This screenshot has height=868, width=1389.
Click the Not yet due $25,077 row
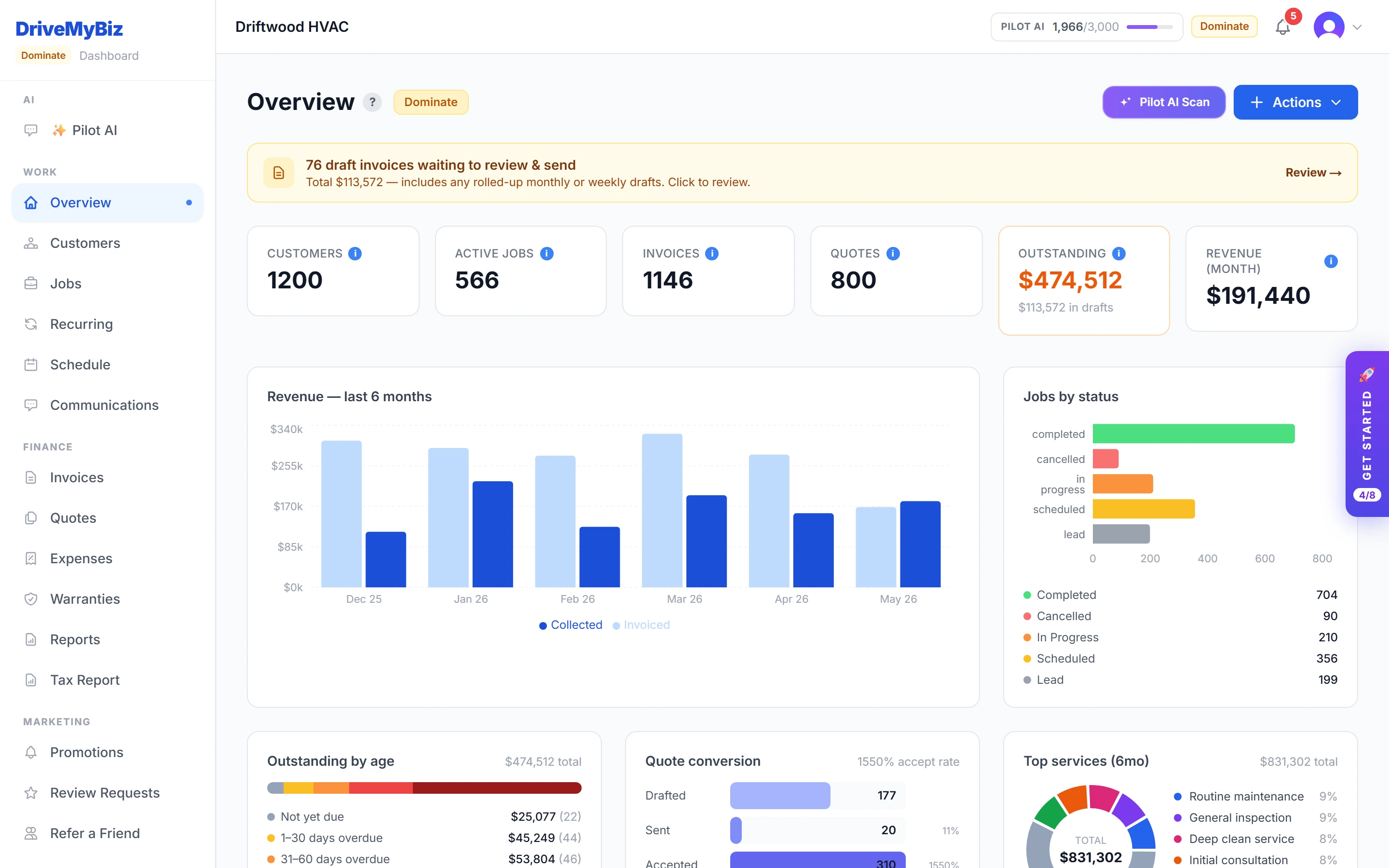tap(424, 816)
